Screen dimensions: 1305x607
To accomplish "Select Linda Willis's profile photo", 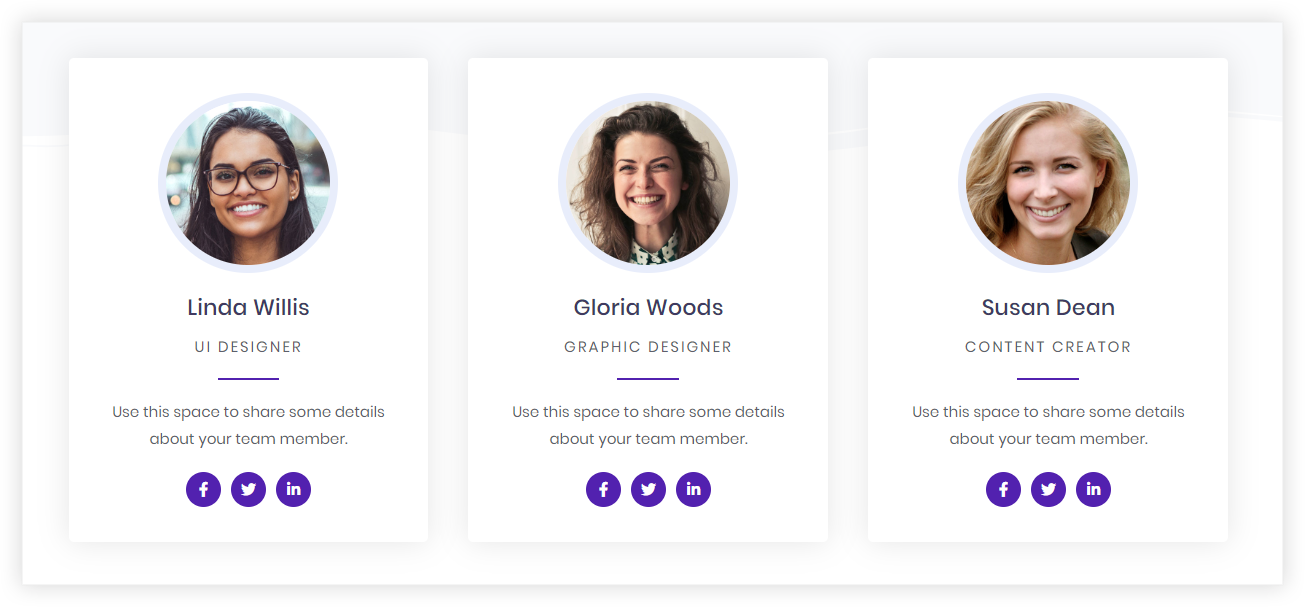I will click(248, 183).
